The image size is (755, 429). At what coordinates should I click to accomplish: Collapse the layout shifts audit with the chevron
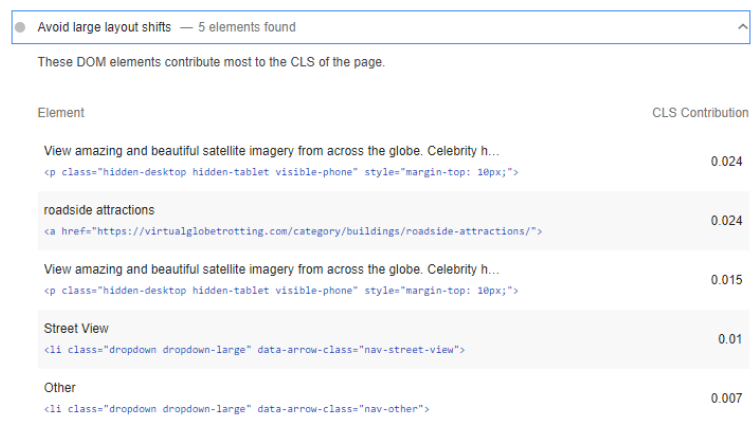click(740, 28)
